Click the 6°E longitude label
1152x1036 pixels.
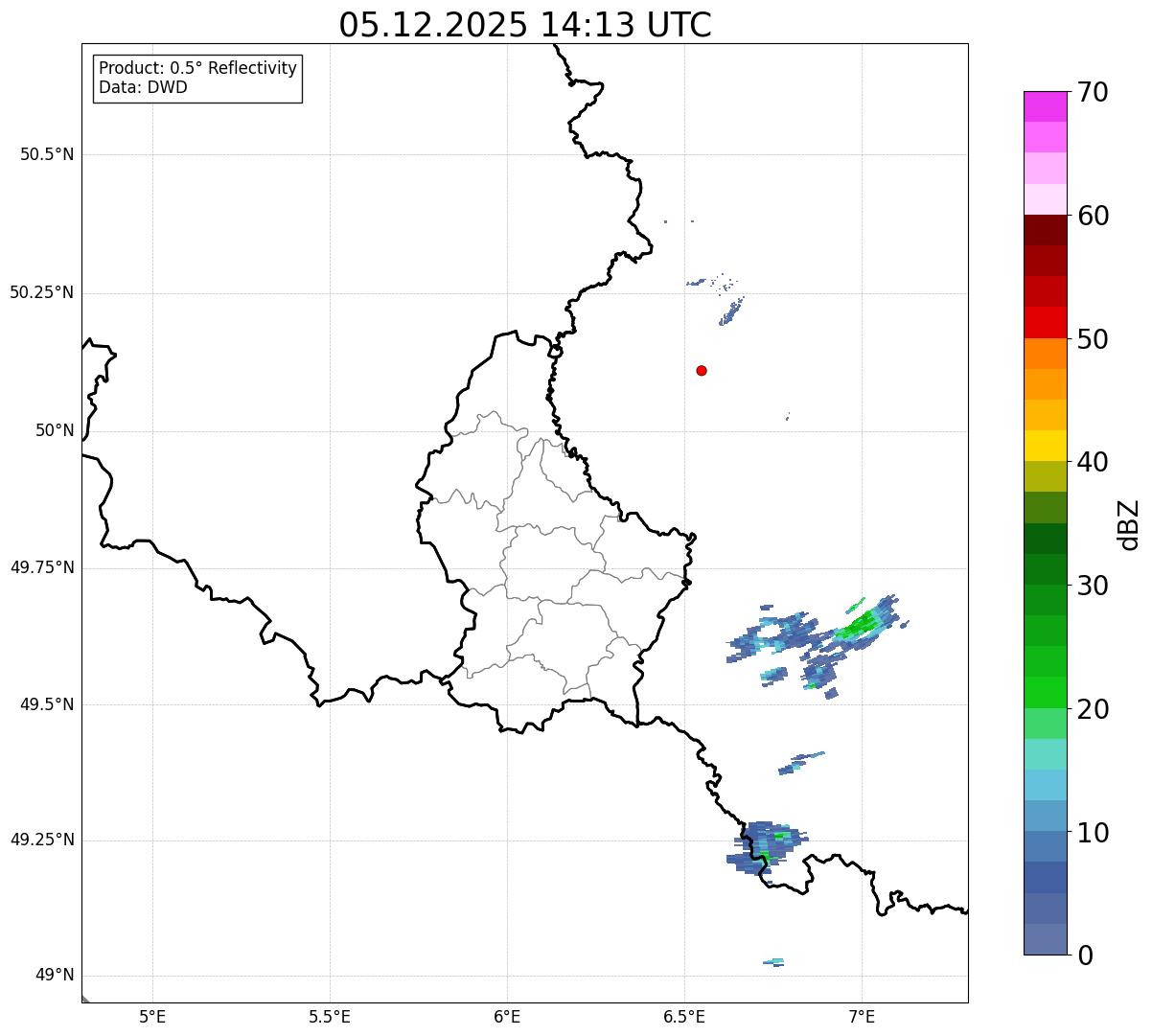[507, 1016]
